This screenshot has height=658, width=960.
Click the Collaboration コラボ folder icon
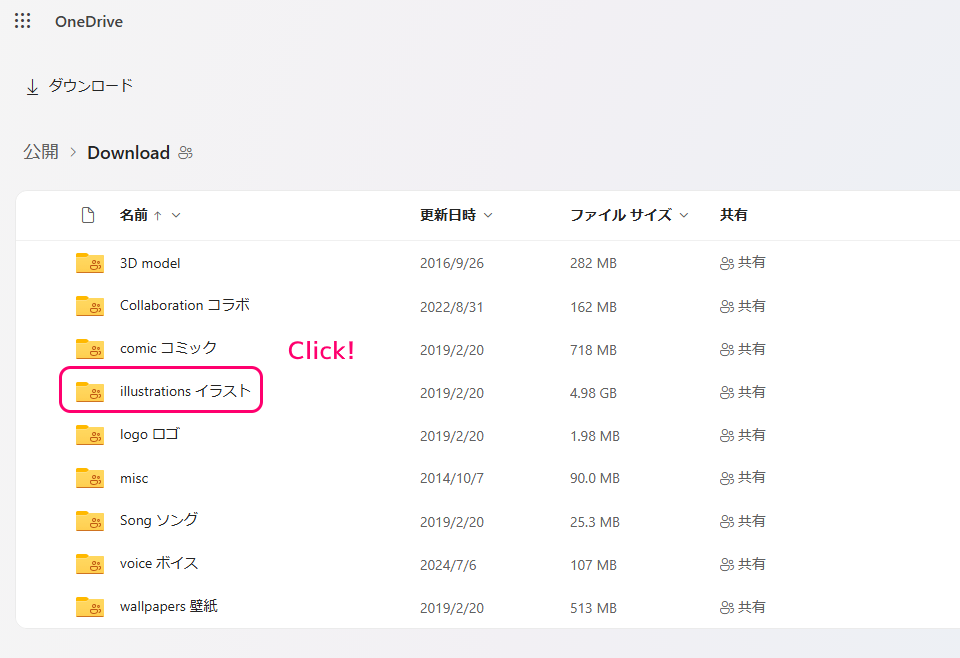pos(90,306)
